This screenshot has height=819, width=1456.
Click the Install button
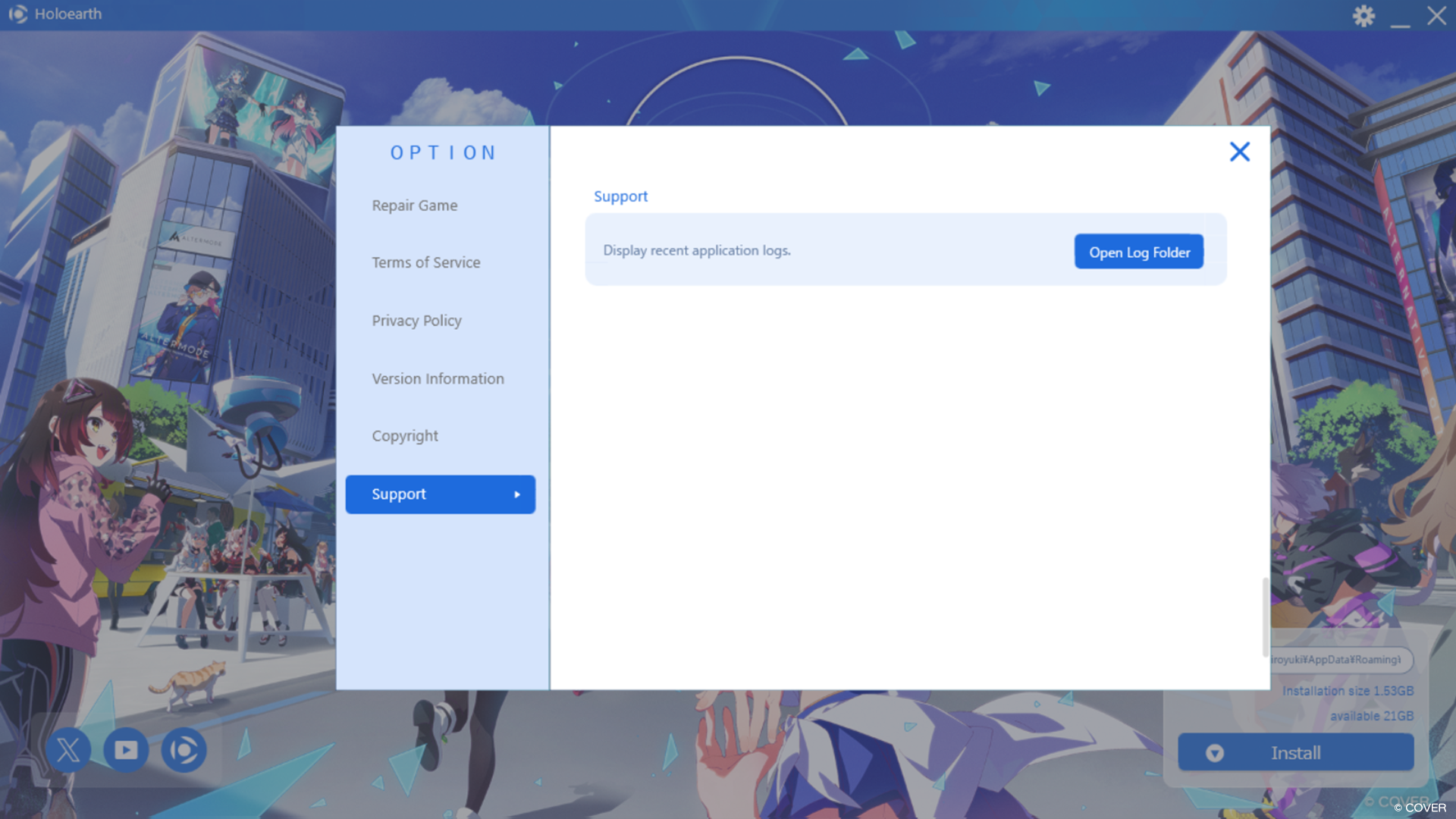coord(1295,753)
